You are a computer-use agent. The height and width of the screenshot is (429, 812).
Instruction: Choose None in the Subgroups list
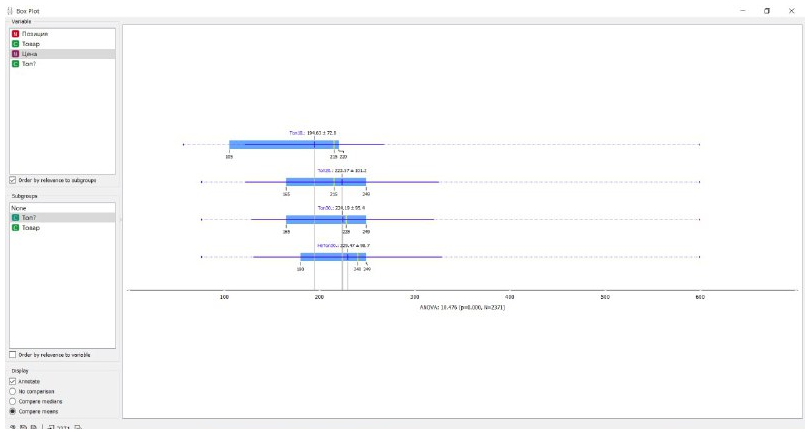pyautogui.click(x=62, y=208)
